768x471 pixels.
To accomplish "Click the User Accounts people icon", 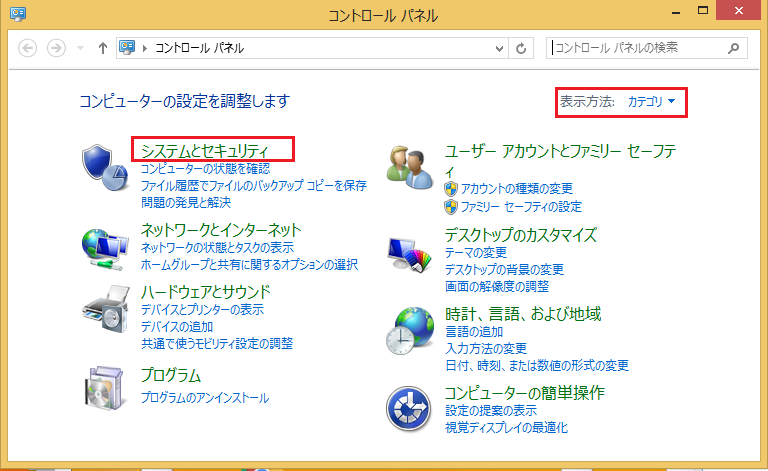I will click(x=409, y=167).
